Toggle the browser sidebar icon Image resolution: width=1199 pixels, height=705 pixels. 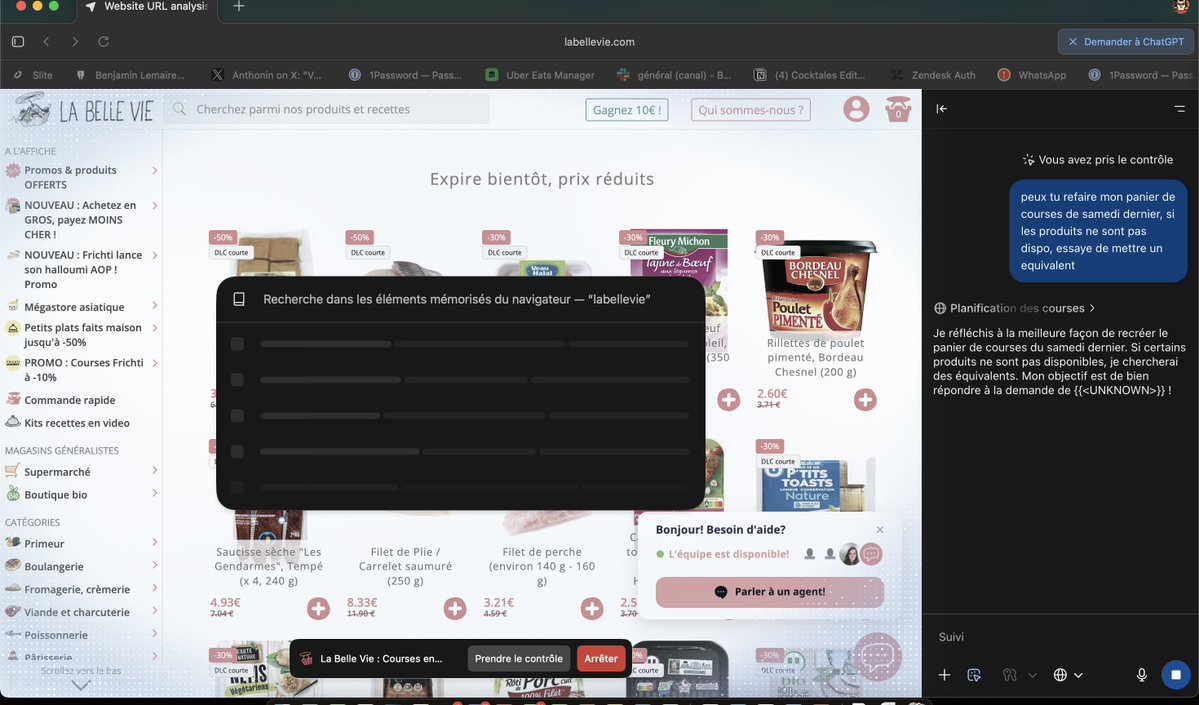18,41
